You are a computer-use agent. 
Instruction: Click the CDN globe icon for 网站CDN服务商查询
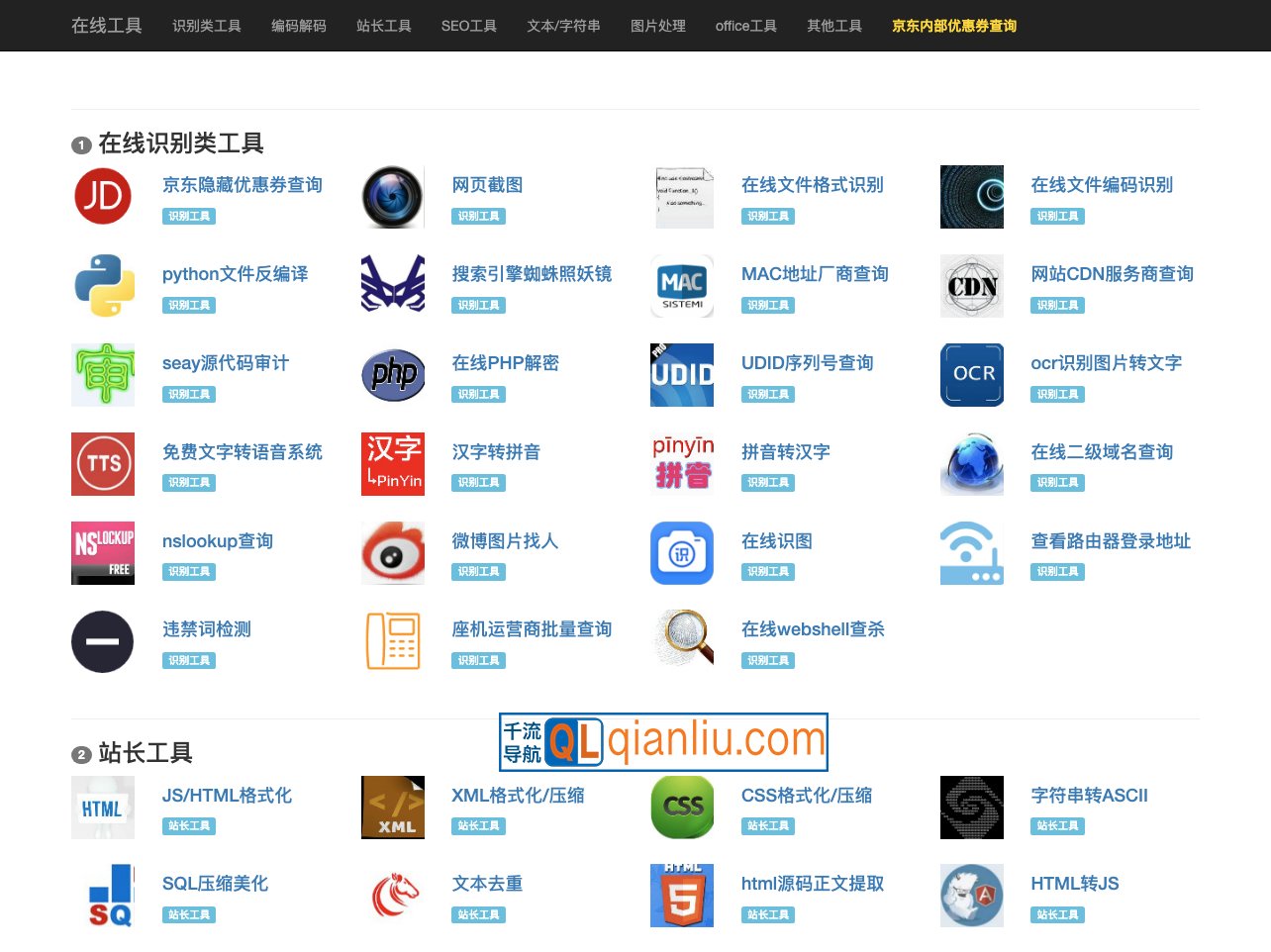coord(971,285)
